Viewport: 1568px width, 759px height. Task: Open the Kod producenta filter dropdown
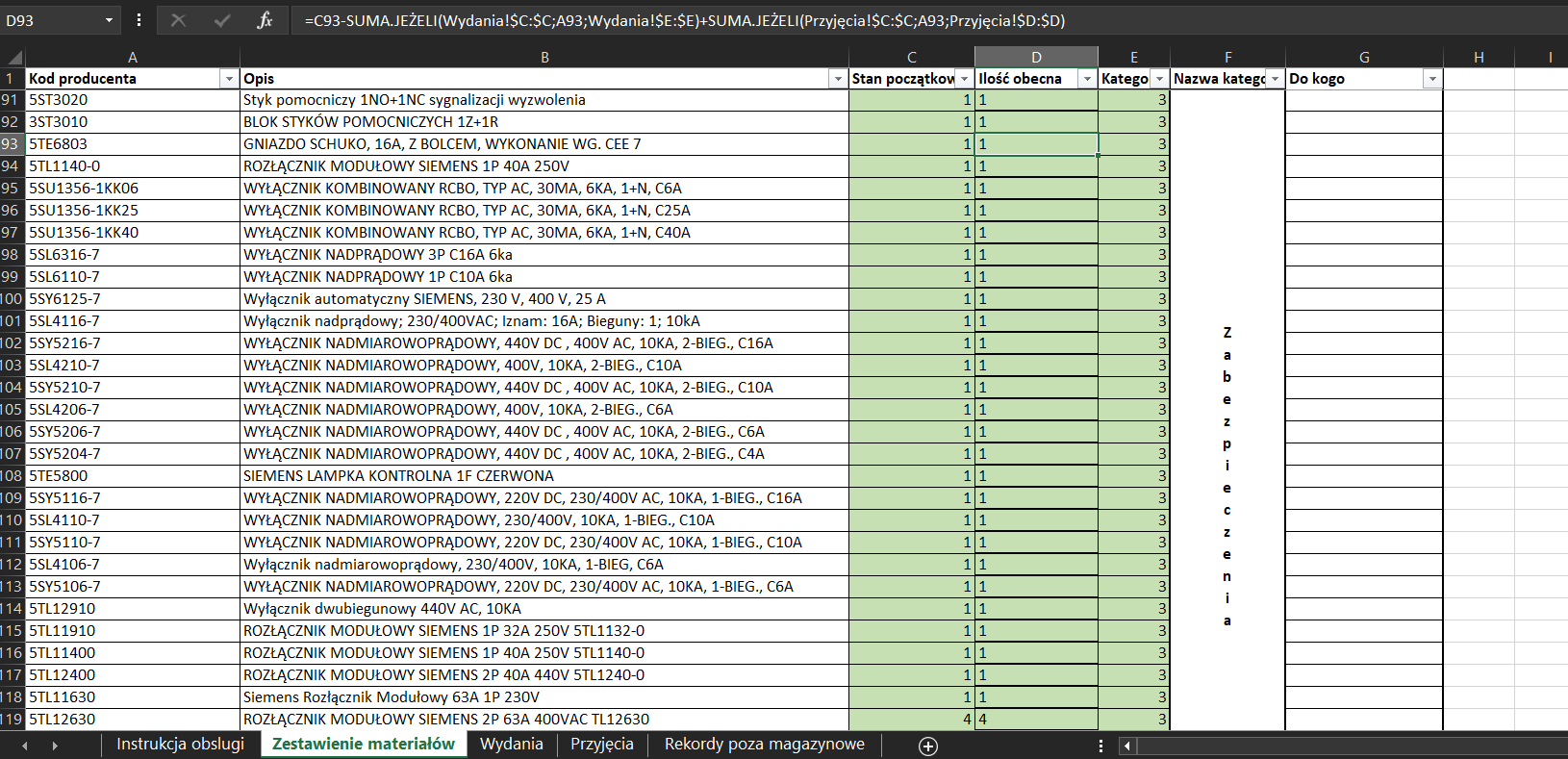(229, 79)
